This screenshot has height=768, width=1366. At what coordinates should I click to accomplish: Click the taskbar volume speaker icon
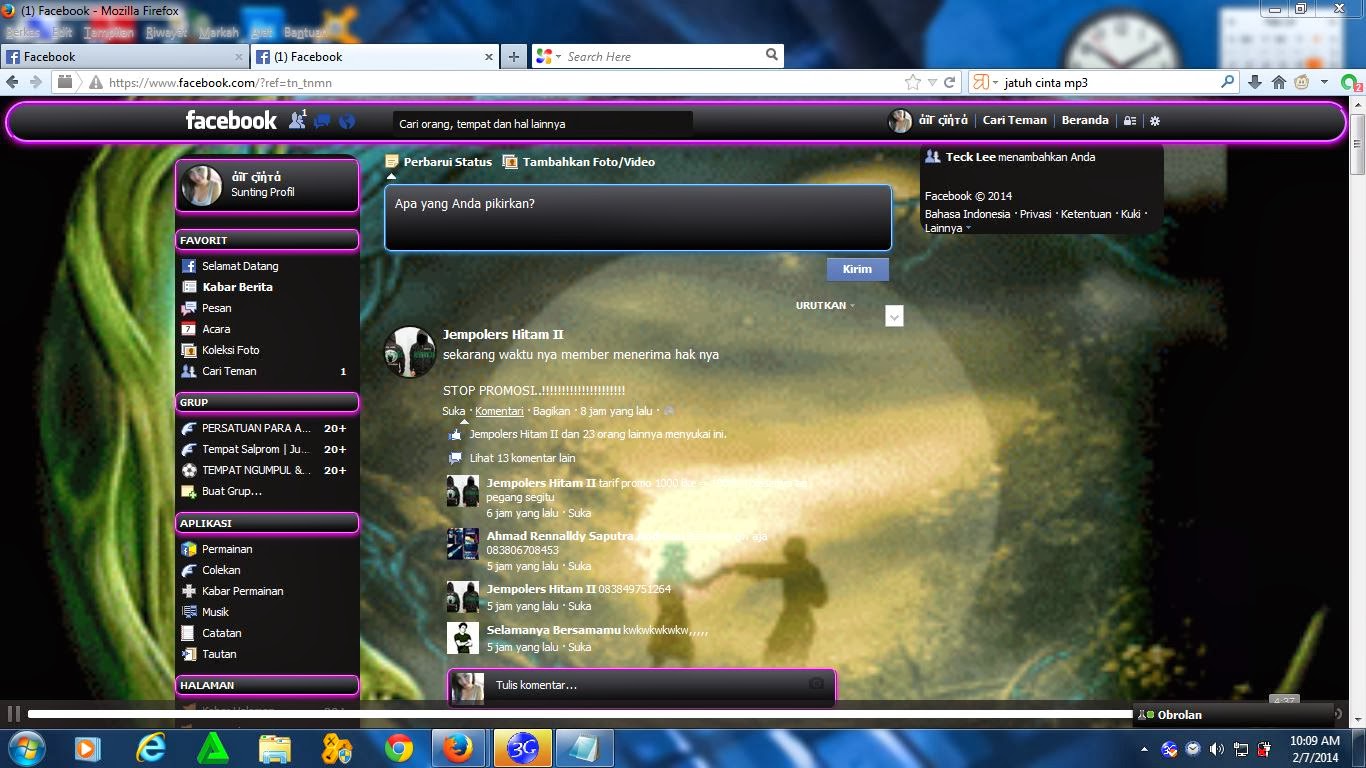(x=1217, y=749)
